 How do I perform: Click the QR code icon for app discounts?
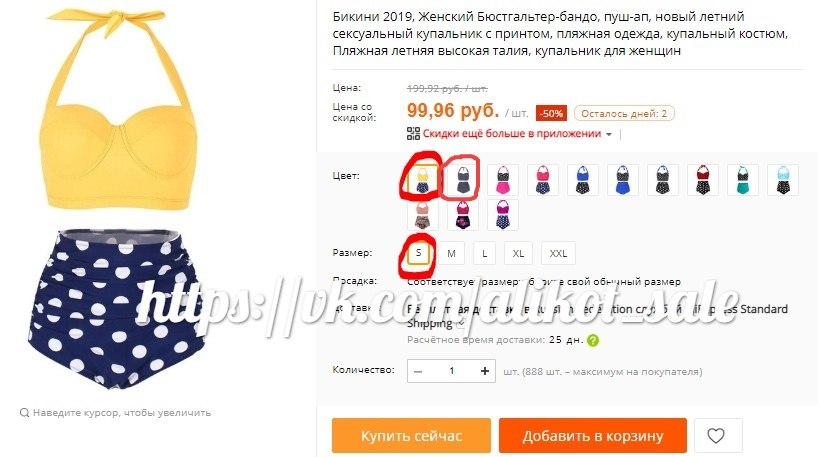click(x=413, y=134)
